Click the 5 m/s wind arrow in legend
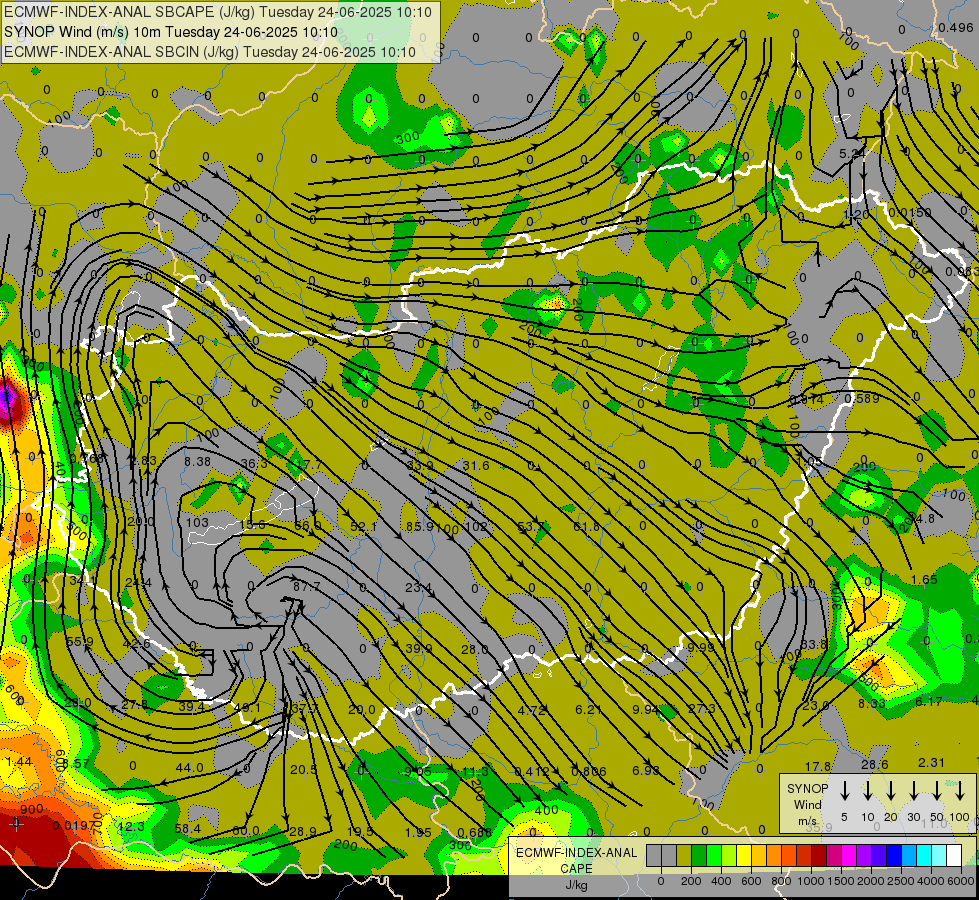This screenshot has width=979, height=900. [x=844, y=790]
